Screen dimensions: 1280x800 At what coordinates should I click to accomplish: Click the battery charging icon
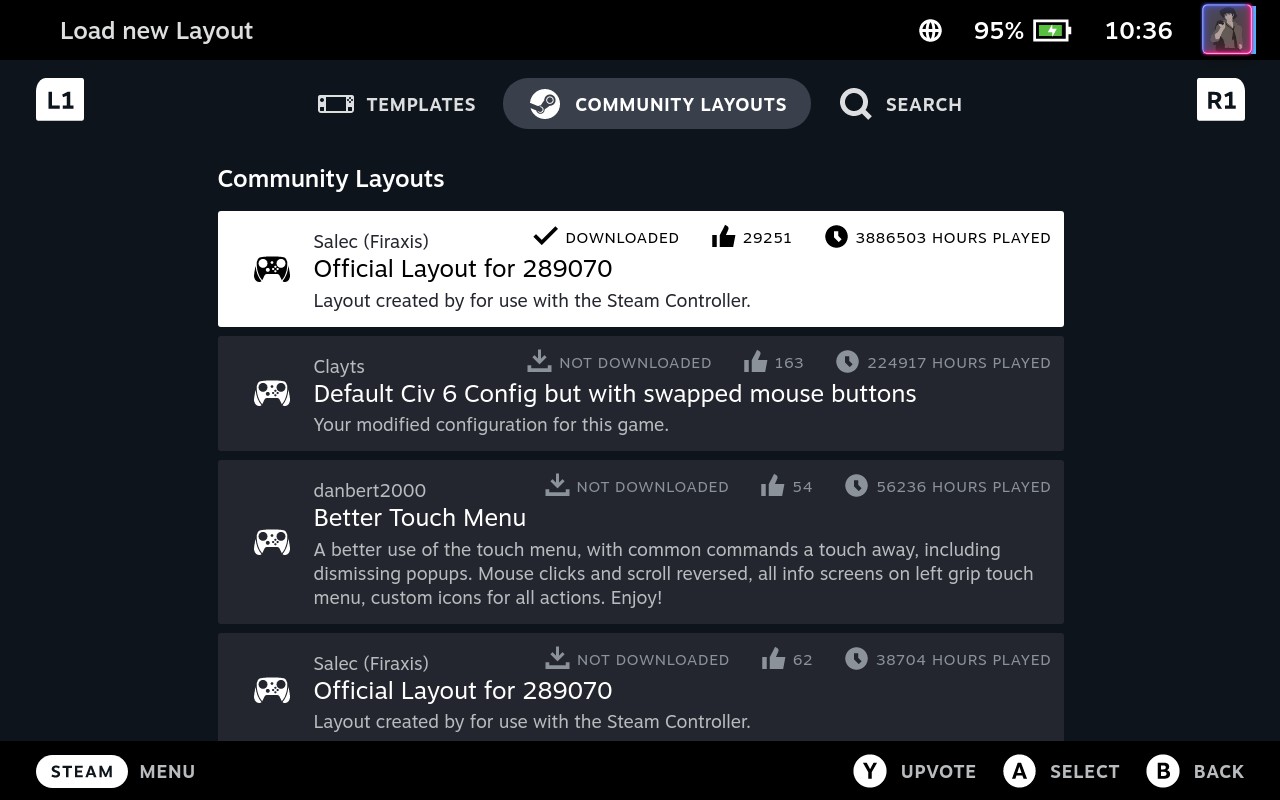tap(1052, 31)
